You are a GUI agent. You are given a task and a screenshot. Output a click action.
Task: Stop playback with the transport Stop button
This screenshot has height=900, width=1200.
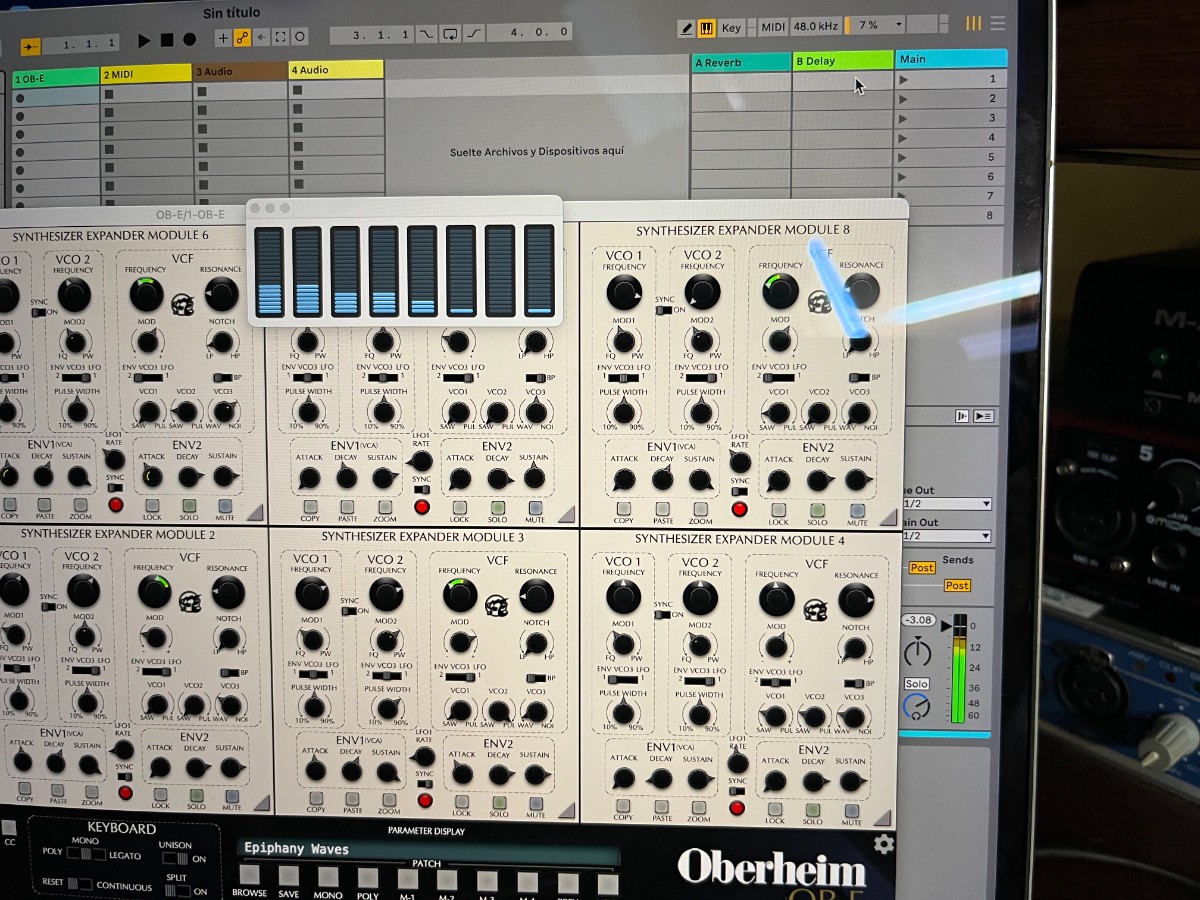coord(167,40)
